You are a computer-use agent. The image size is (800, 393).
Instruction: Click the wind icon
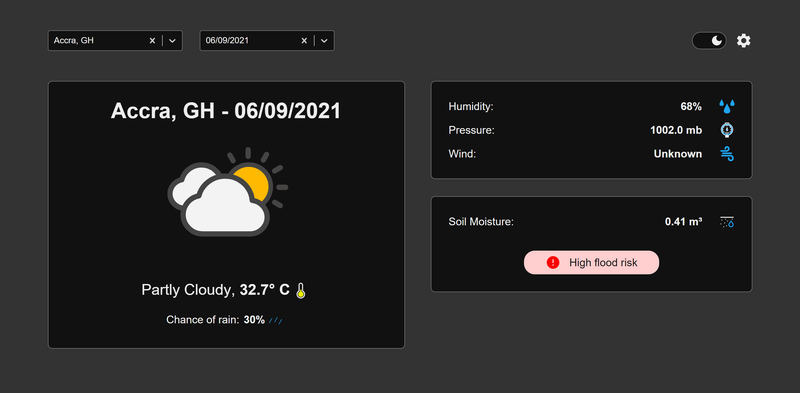(x=727, y=154)
